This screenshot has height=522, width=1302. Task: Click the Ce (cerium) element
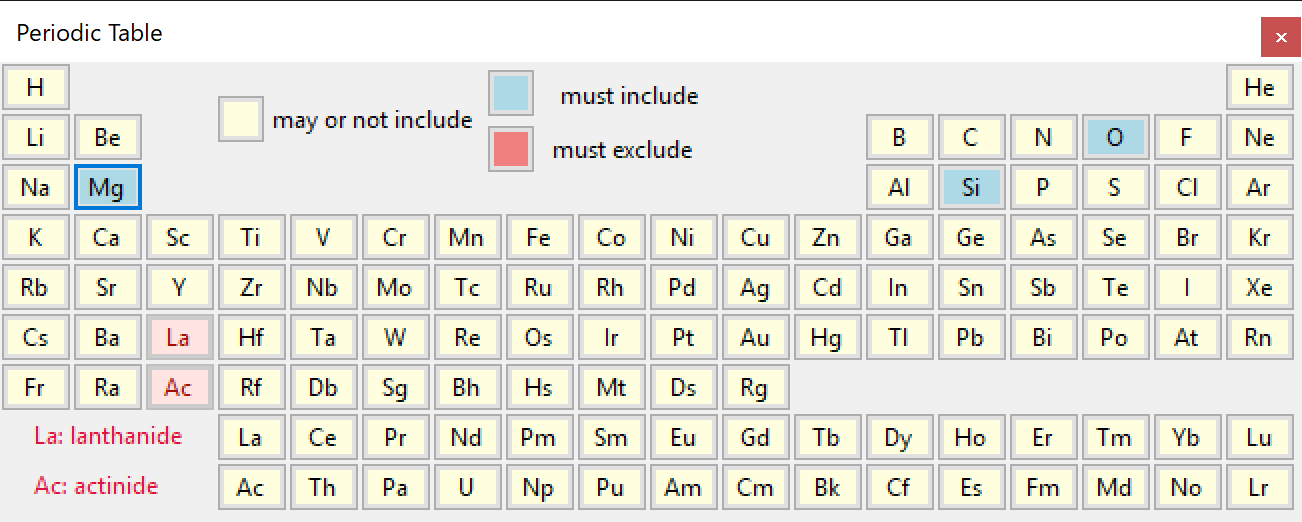[323, 437]
